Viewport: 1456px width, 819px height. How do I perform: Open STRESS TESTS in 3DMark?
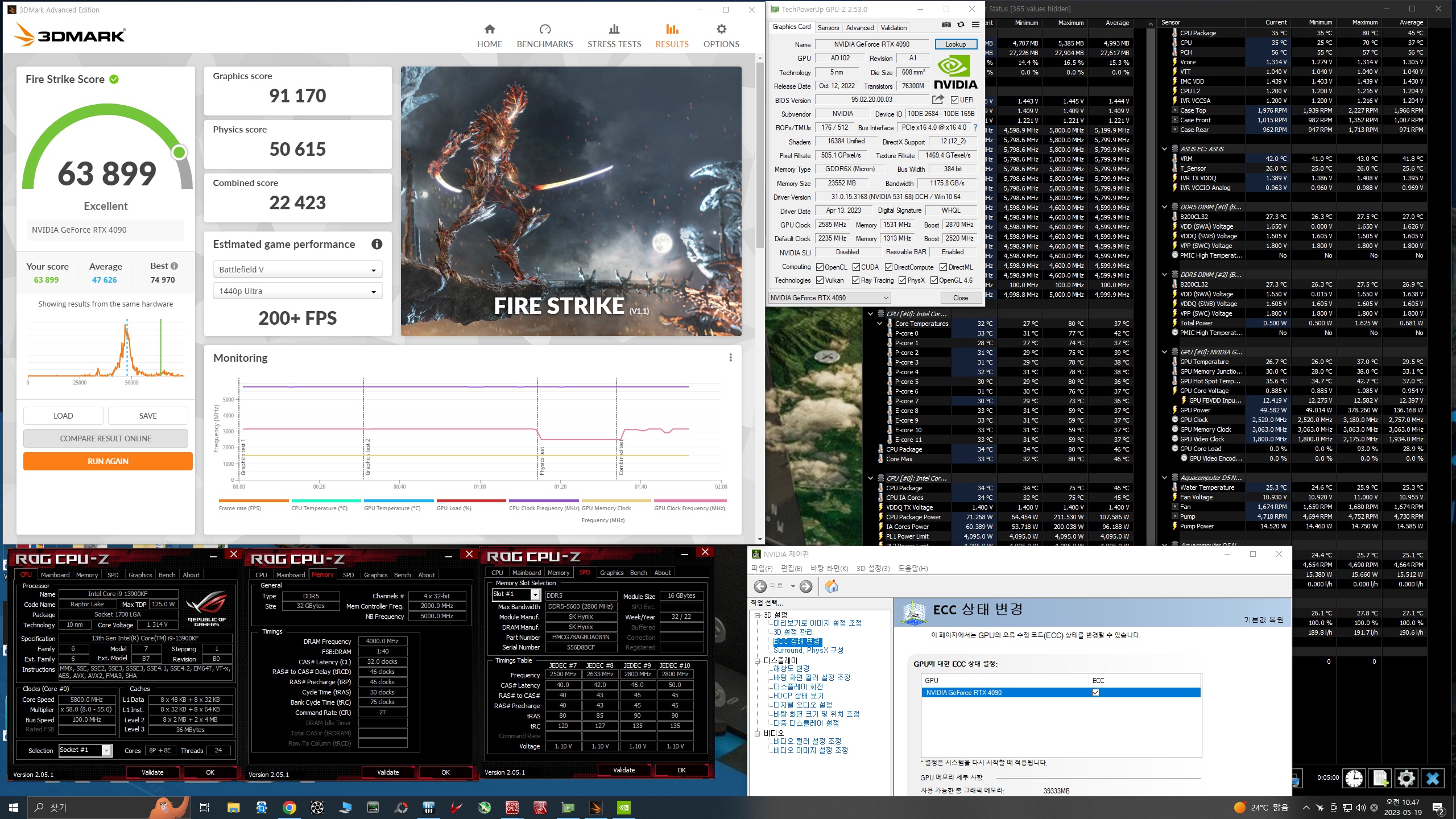(614, 36)
